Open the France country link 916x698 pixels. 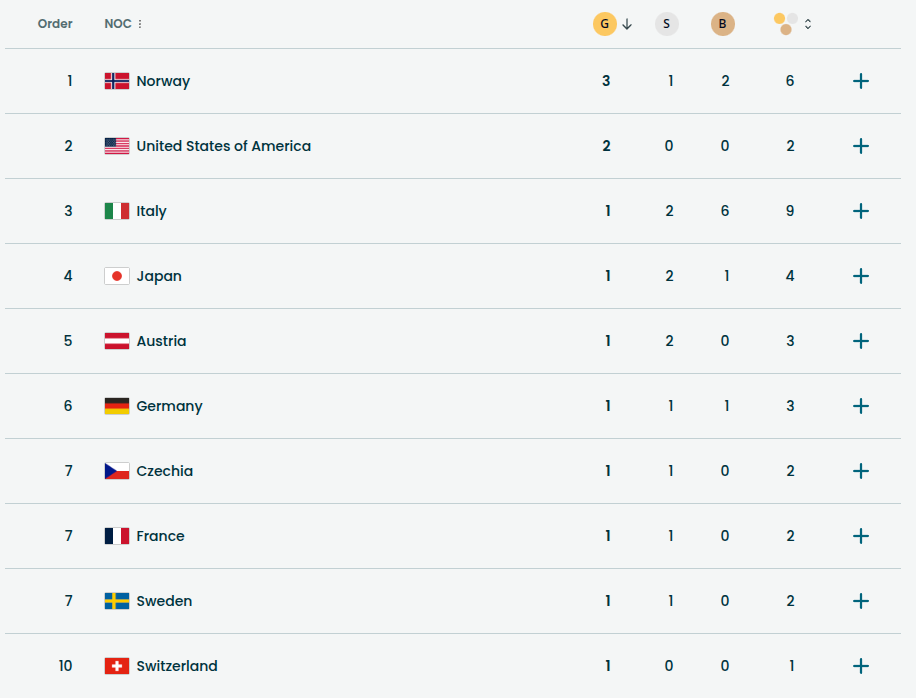point(160,536)
